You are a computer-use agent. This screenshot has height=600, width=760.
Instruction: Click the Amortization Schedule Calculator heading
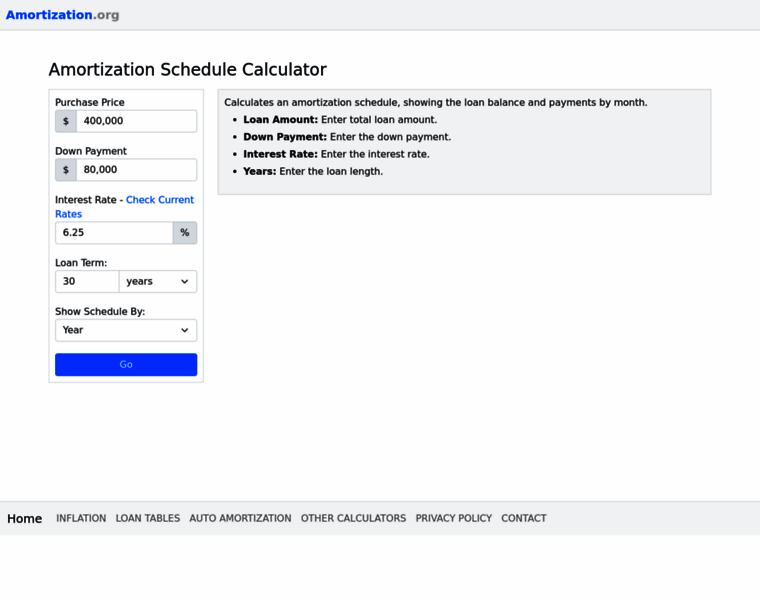pyautogui.click(x=188, y=70)
